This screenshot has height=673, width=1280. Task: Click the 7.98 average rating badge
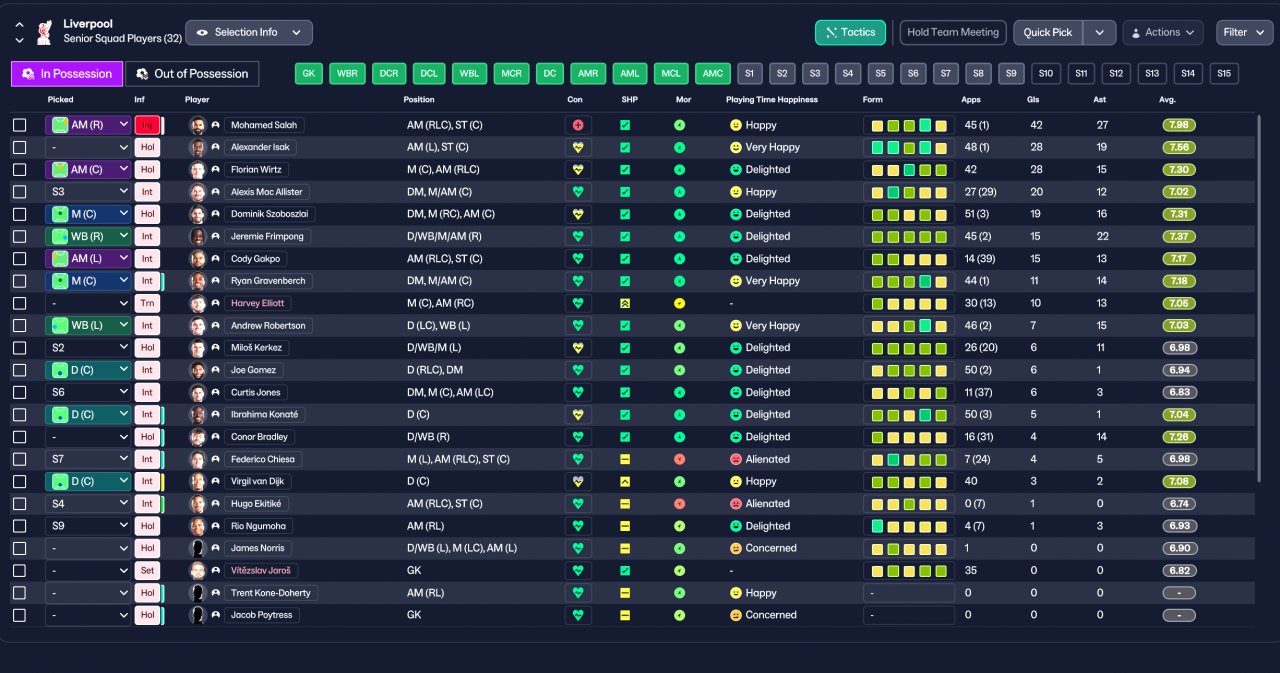[1179, 125]
